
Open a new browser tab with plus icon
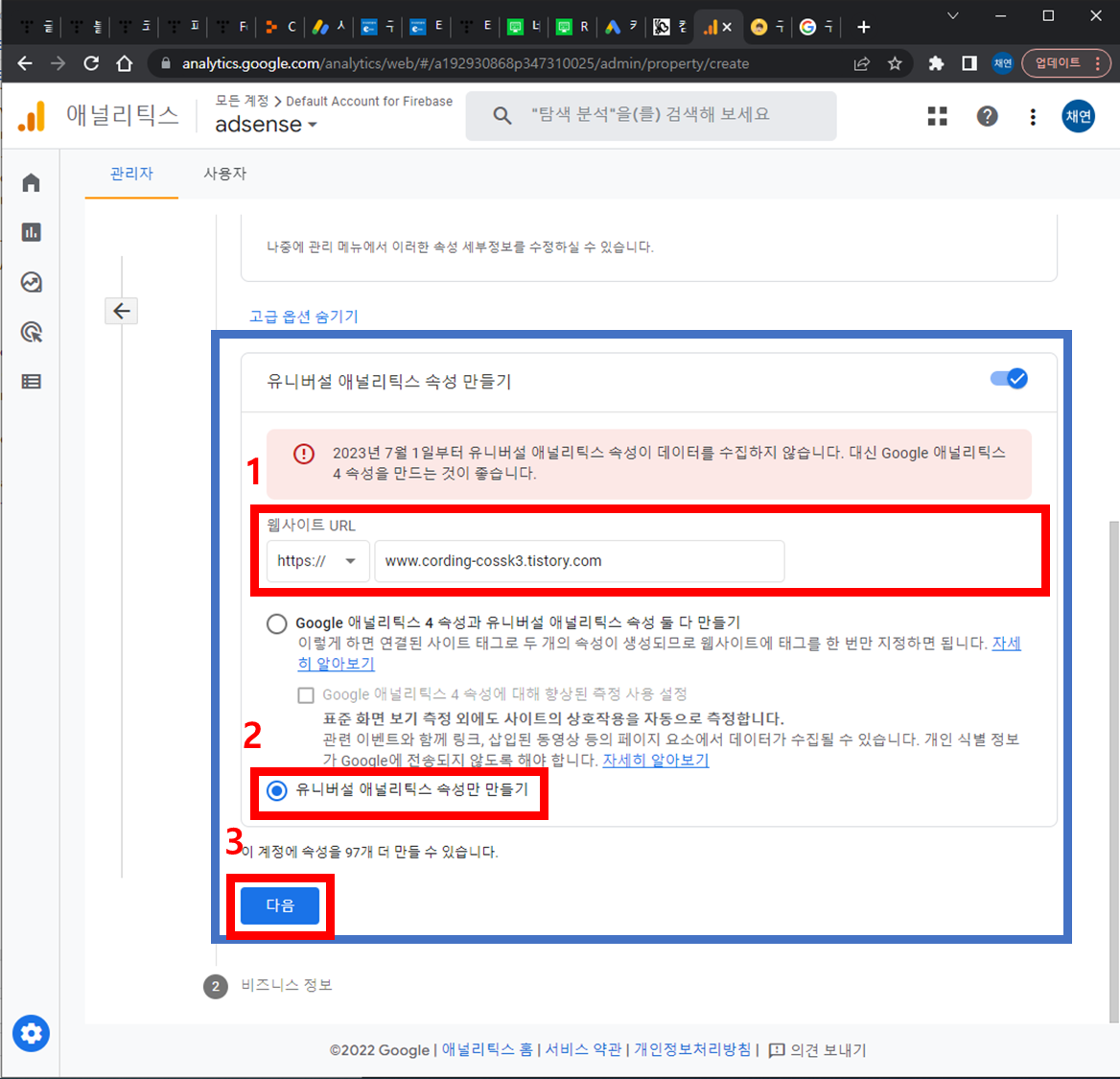pos(864,27)
